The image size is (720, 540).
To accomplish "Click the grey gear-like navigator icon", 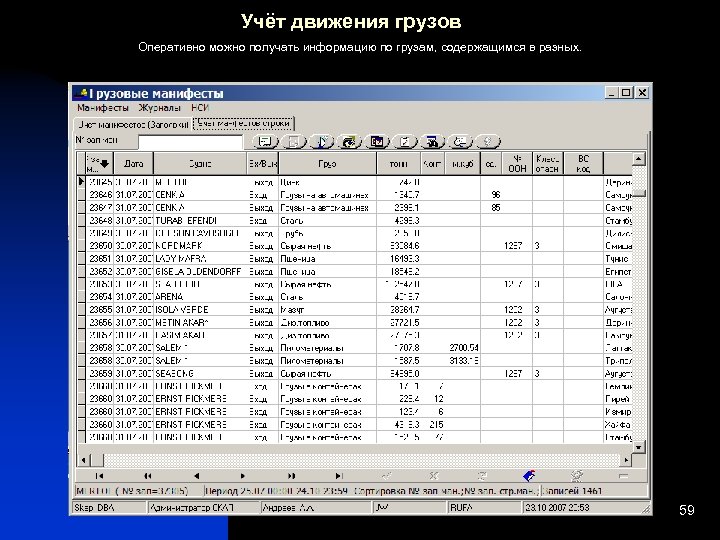I will point(577,476).
